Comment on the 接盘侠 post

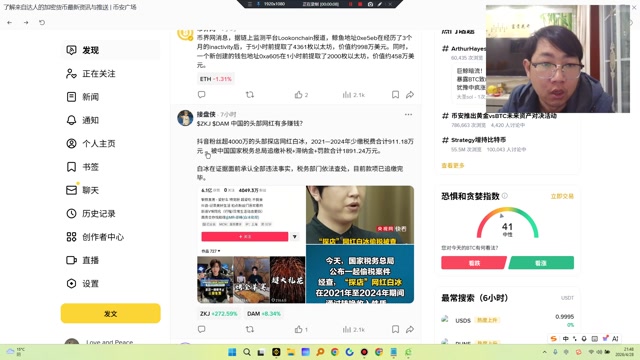coord(201,329)
